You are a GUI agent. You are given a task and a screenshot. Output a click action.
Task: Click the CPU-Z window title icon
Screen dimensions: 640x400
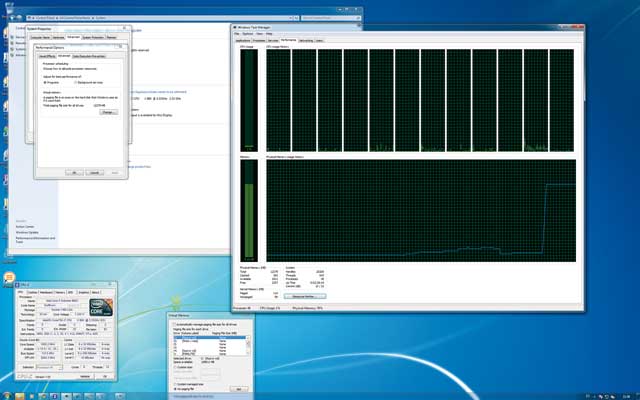(x=18, y=284)
